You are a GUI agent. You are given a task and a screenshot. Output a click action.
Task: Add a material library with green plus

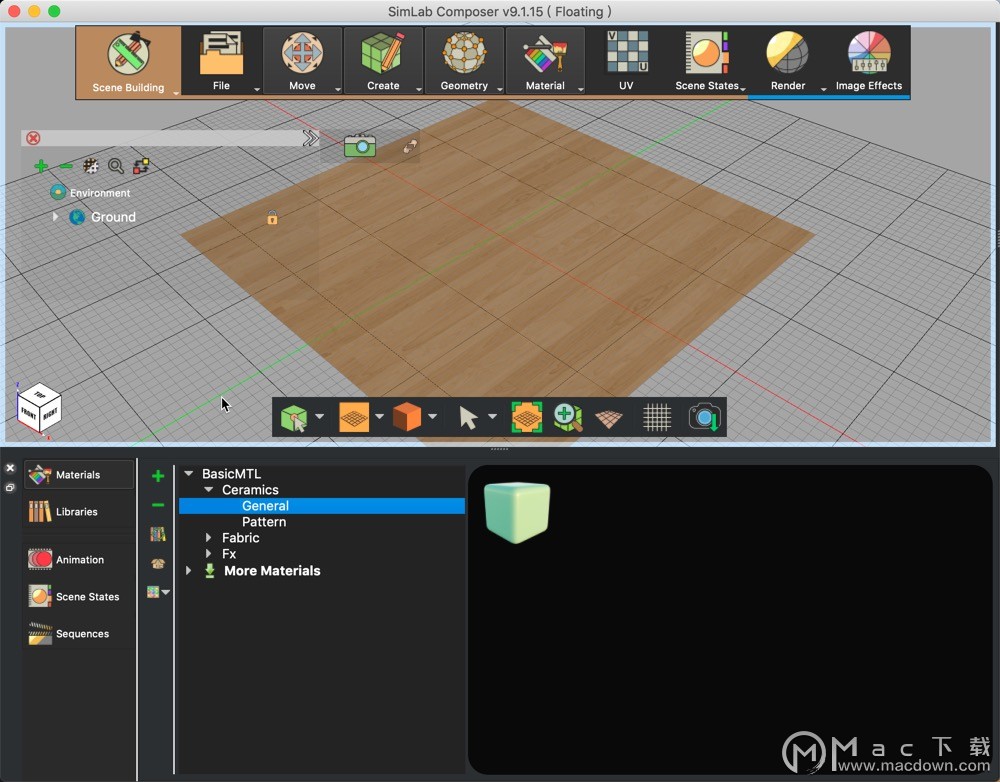(x=158, y=476)
